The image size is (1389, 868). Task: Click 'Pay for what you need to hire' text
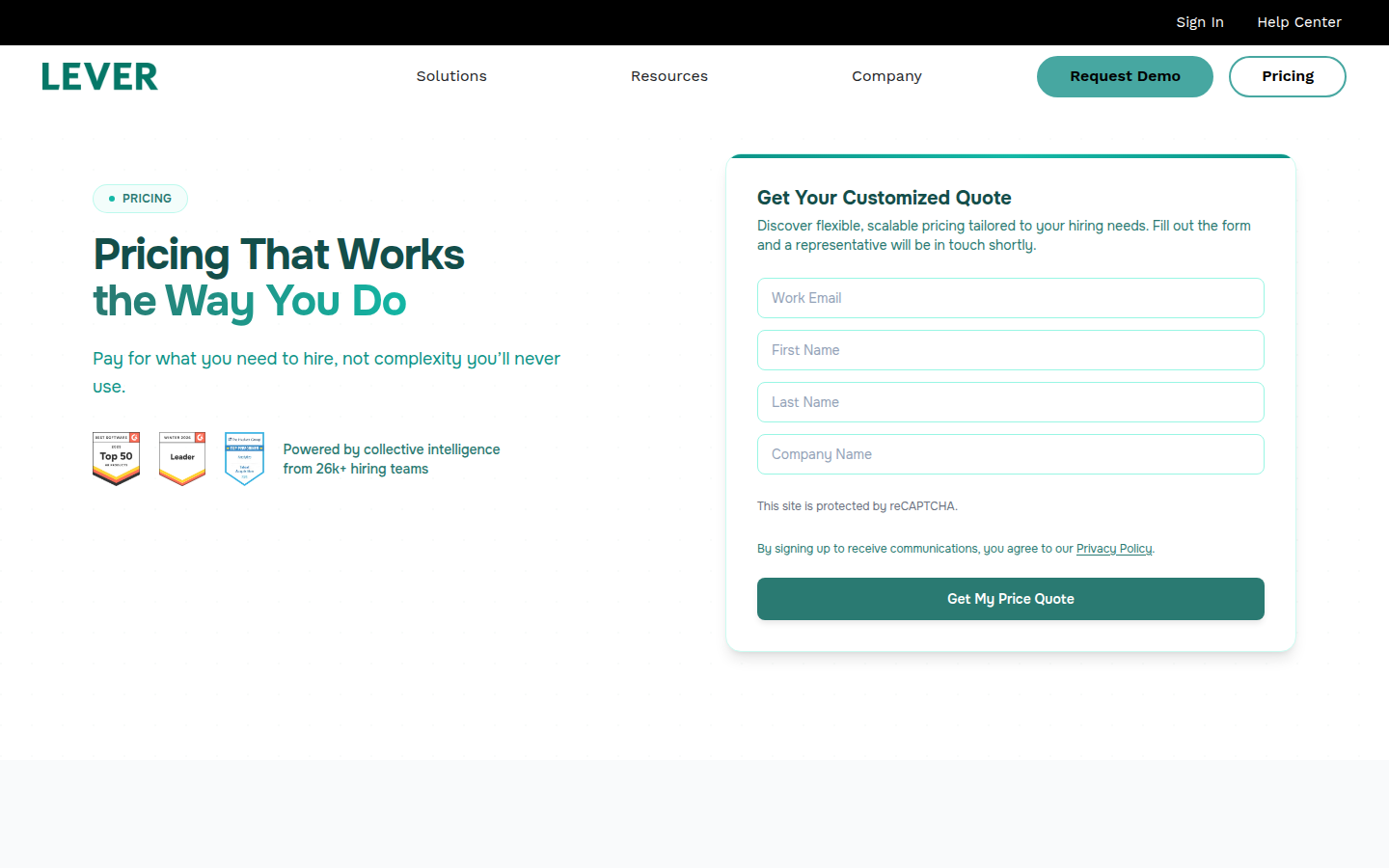[326, 372]
